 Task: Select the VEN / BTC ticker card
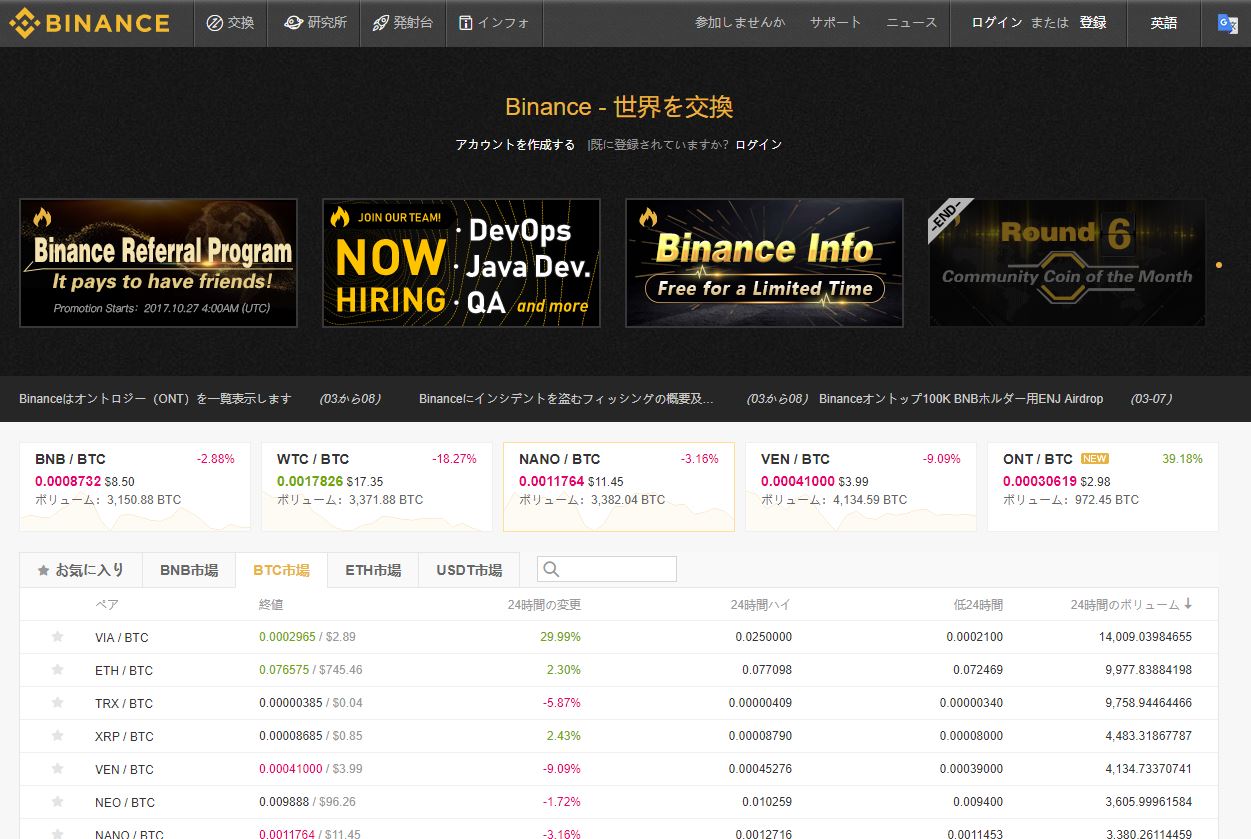click(x=861, y=487)
